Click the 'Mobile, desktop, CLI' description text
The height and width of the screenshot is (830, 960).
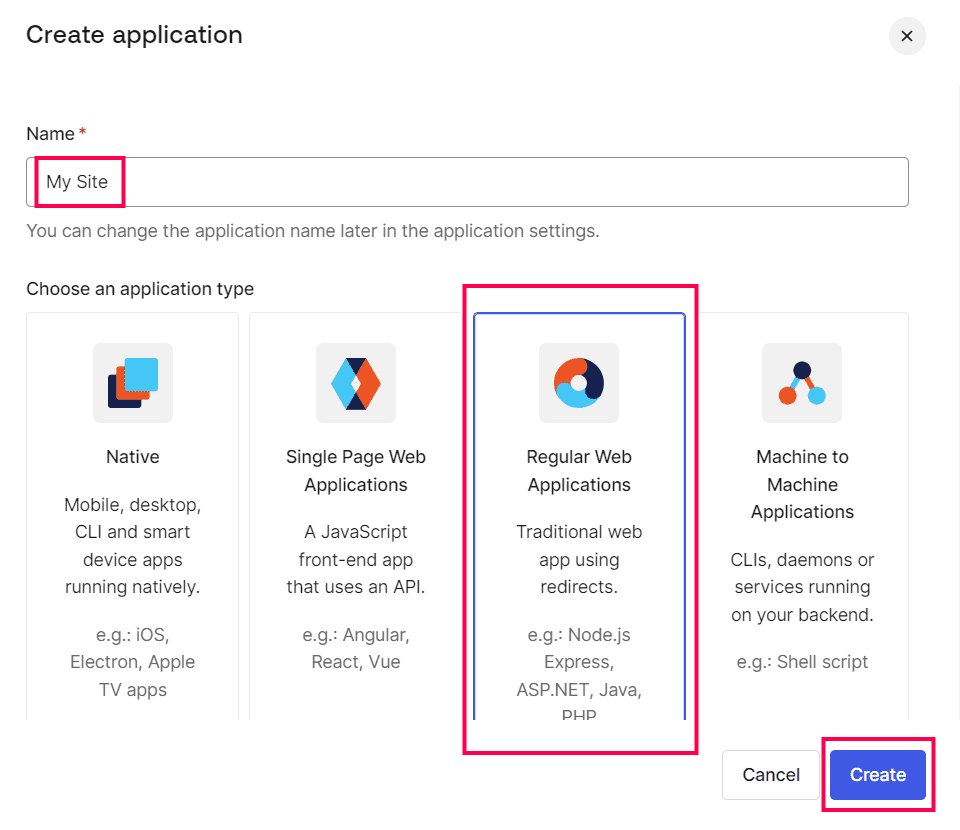pos(133,546)
